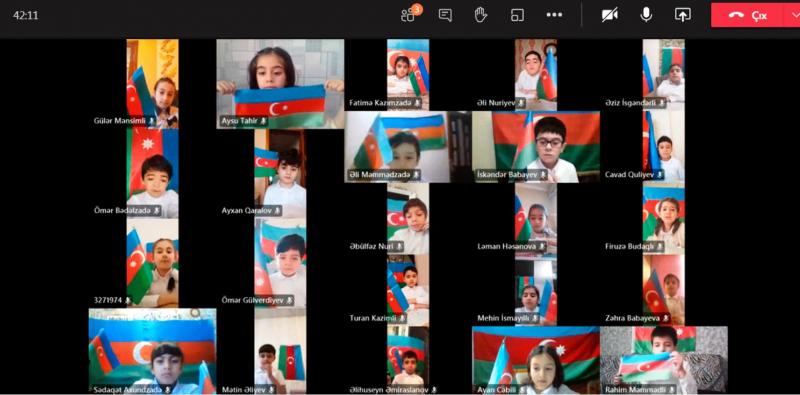Expand the arrow next to Çıx button

point(792,15)
